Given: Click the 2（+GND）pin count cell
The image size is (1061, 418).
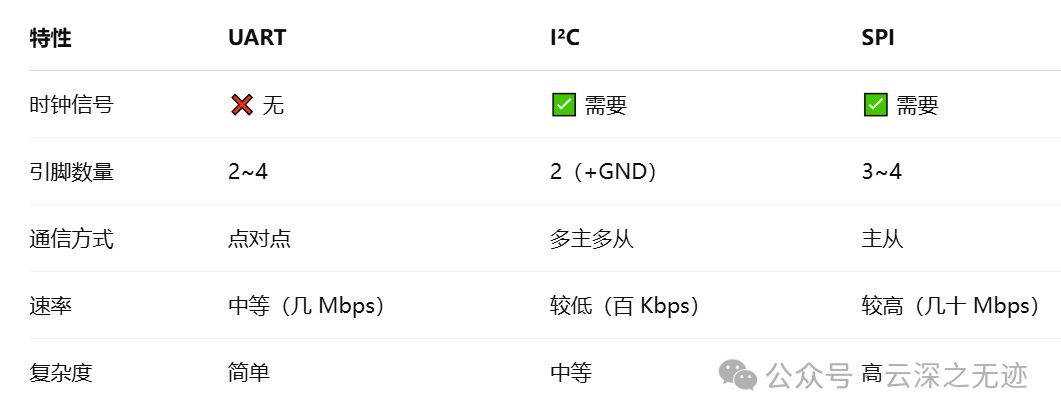Looking at the screenshot, I should coord(604,172).
